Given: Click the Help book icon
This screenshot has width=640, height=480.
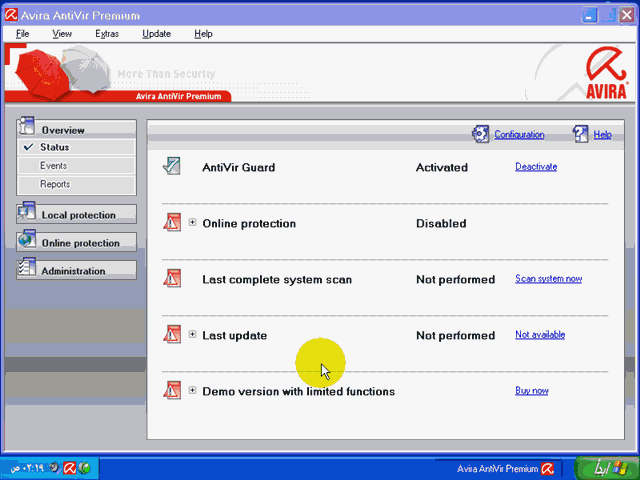Looking at the screenshot, I should pyautogui.click(x=581, y=134).
